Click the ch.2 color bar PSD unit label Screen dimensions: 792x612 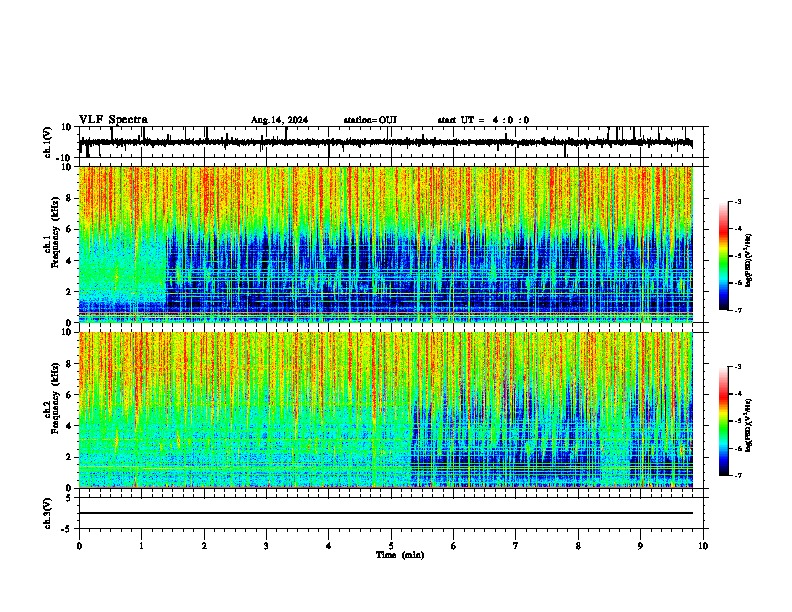pos(749,425)
